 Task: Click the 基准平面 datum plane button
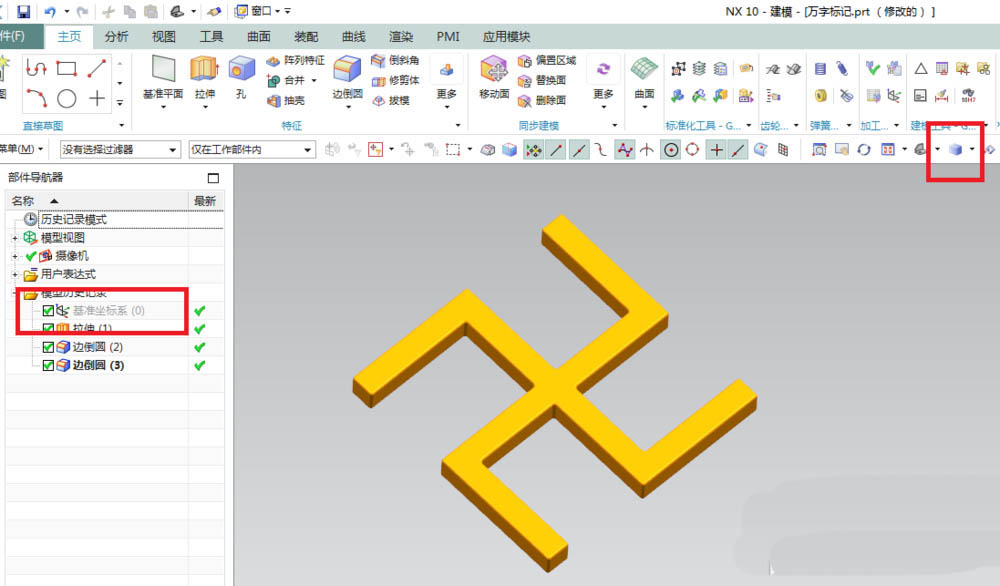(163, 82)
